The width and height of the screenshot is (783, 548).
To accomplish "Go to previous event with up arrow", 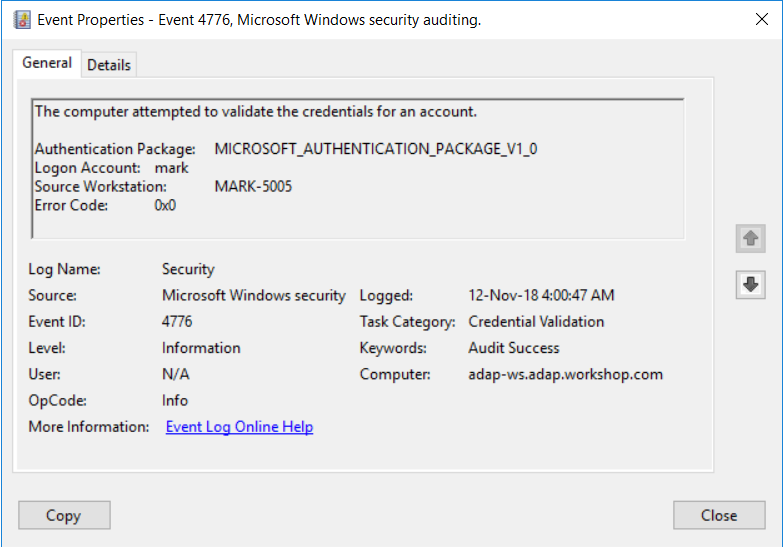I will [751, 239].
